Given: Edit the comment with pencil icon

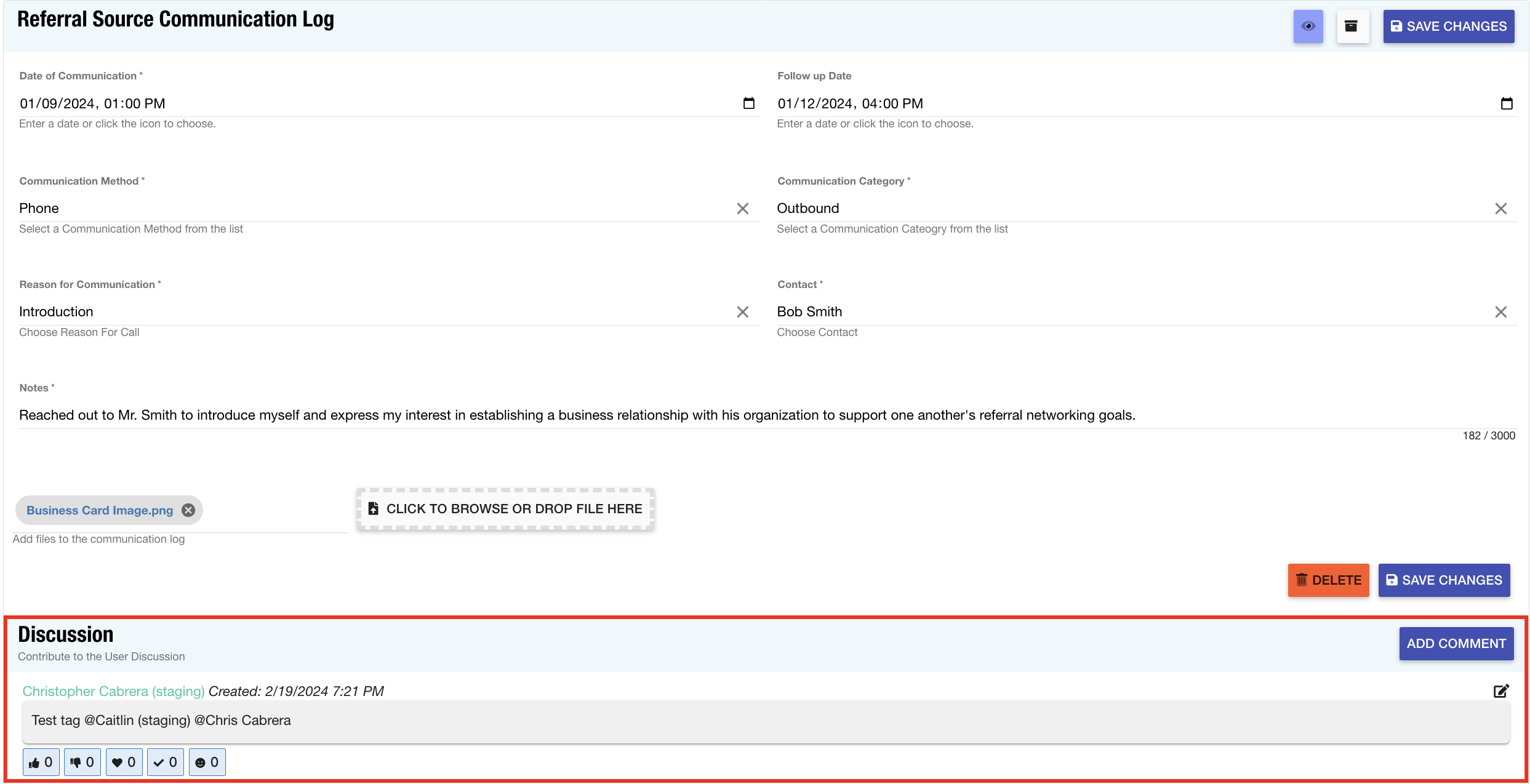Looking at the screenshot, I should 1500,691.
